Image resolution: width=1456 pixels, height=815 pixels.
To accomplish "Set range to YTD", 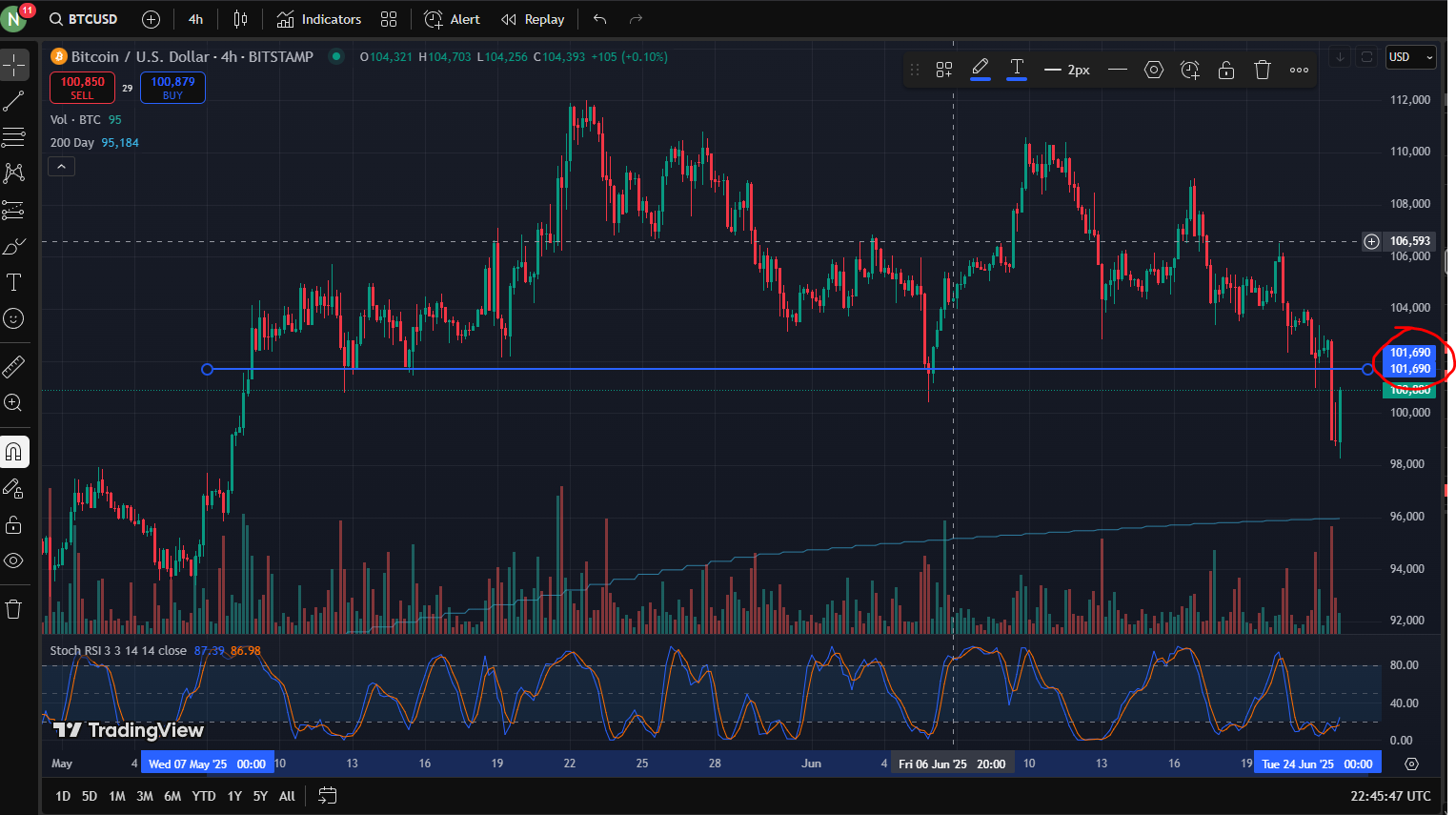I will coord(204,796).
